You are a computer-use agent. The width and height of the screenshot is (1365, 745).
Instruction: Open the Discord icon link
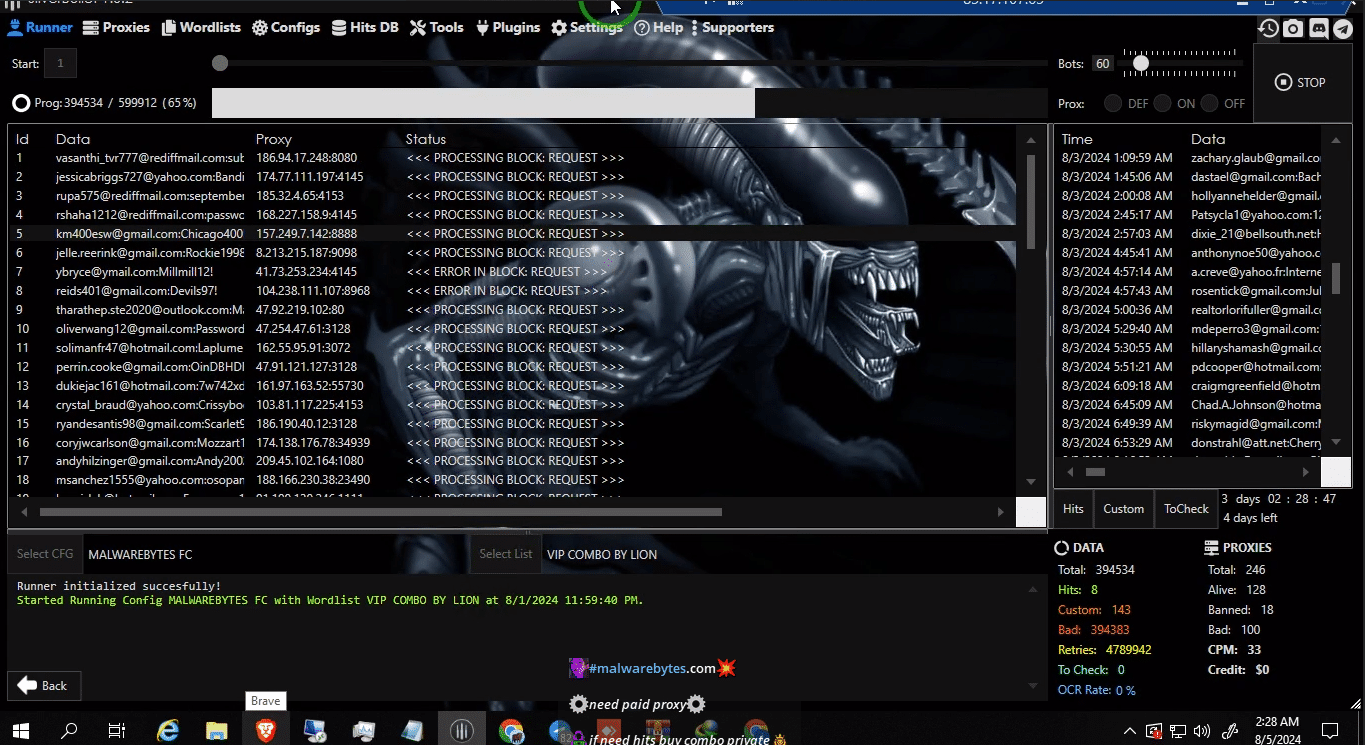tap(1319, 29)
